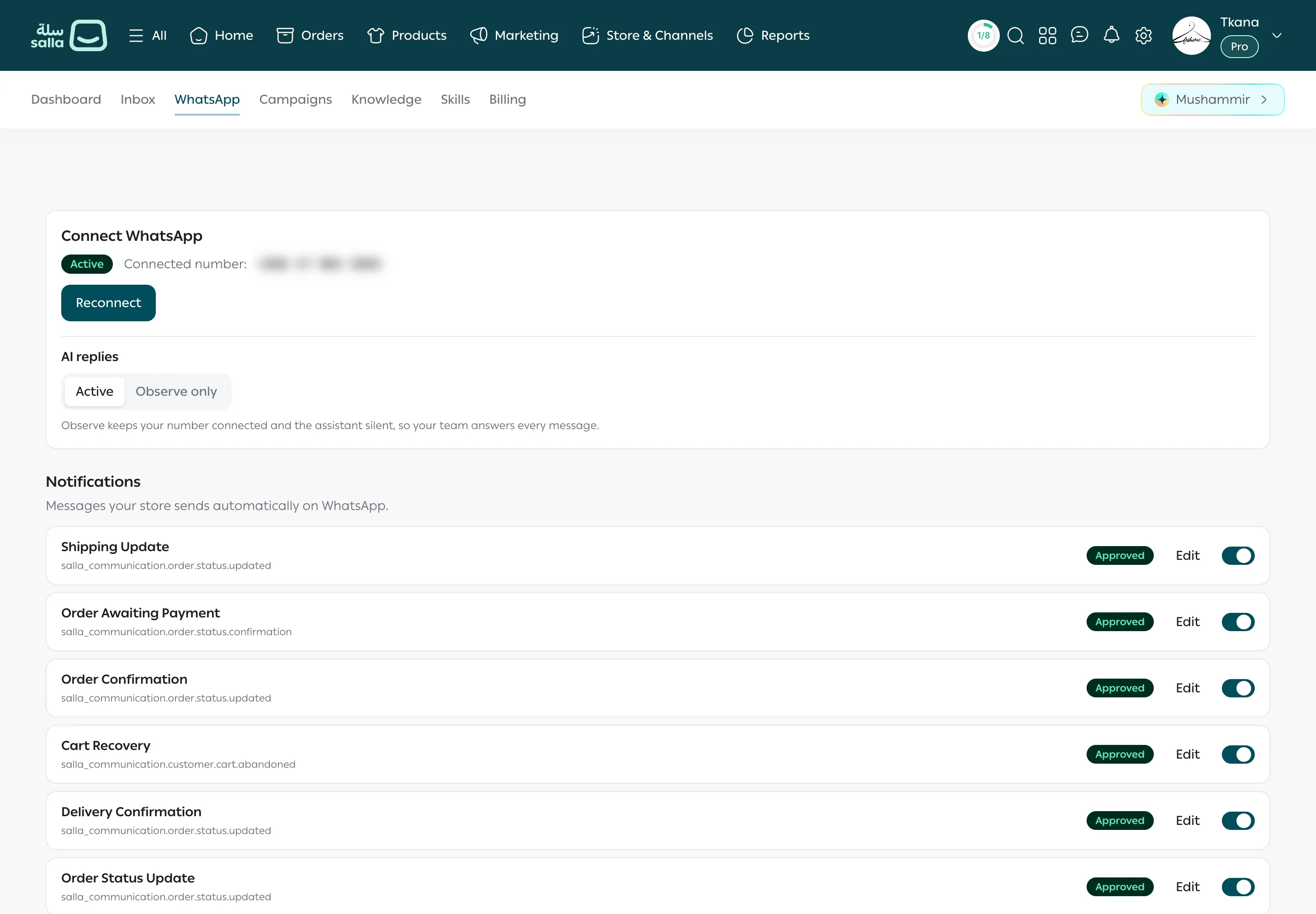Edit the Shipping Update template
The height and width of the screenshot is (914, 1316).
point(1187,556)
